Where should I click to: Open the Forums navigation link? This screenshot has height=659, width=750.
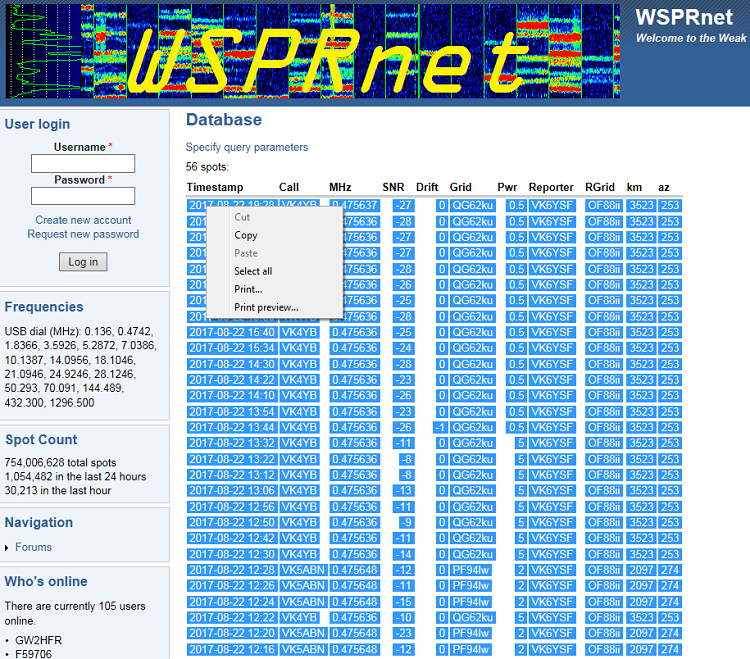point(33,547)
